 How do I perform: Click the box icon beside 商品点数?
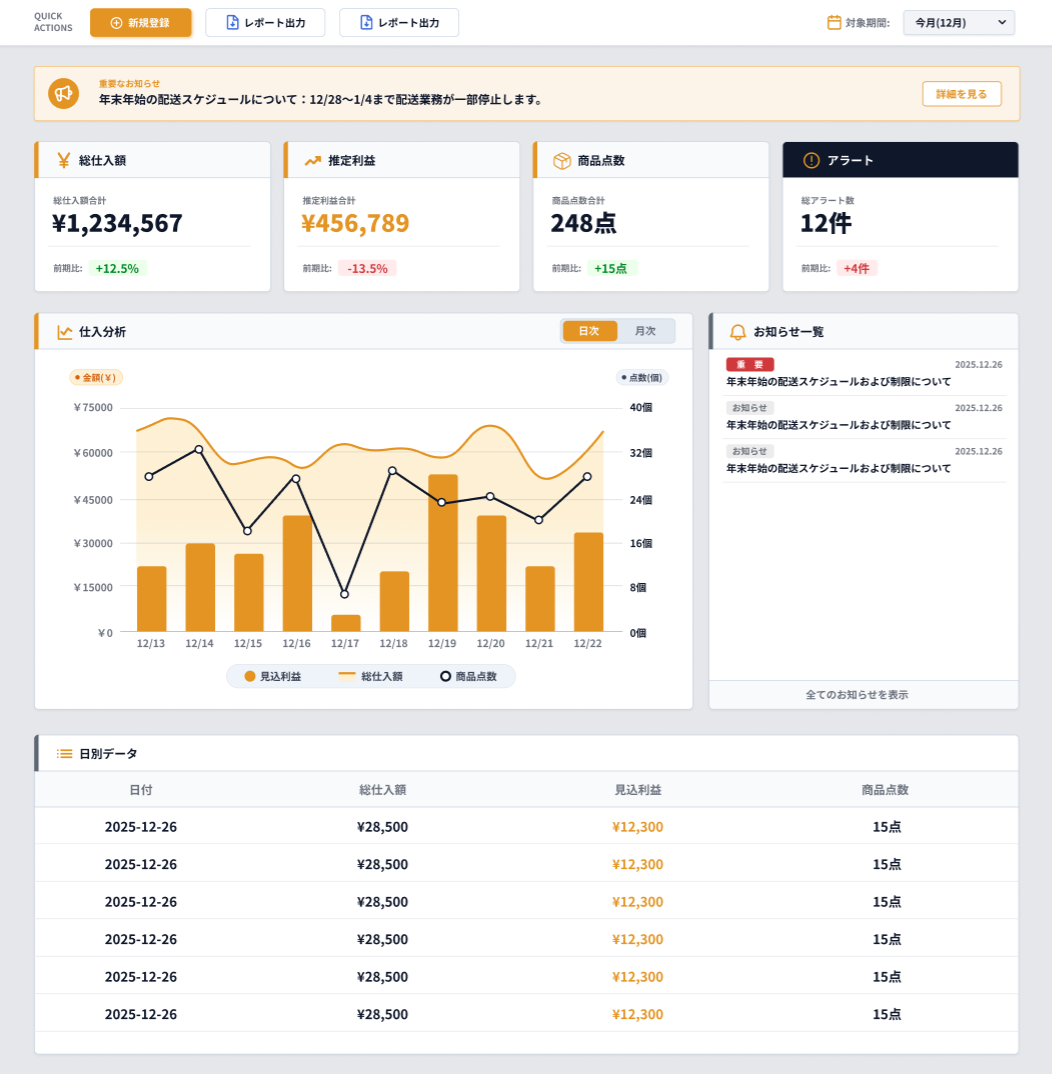click(562, 160)
